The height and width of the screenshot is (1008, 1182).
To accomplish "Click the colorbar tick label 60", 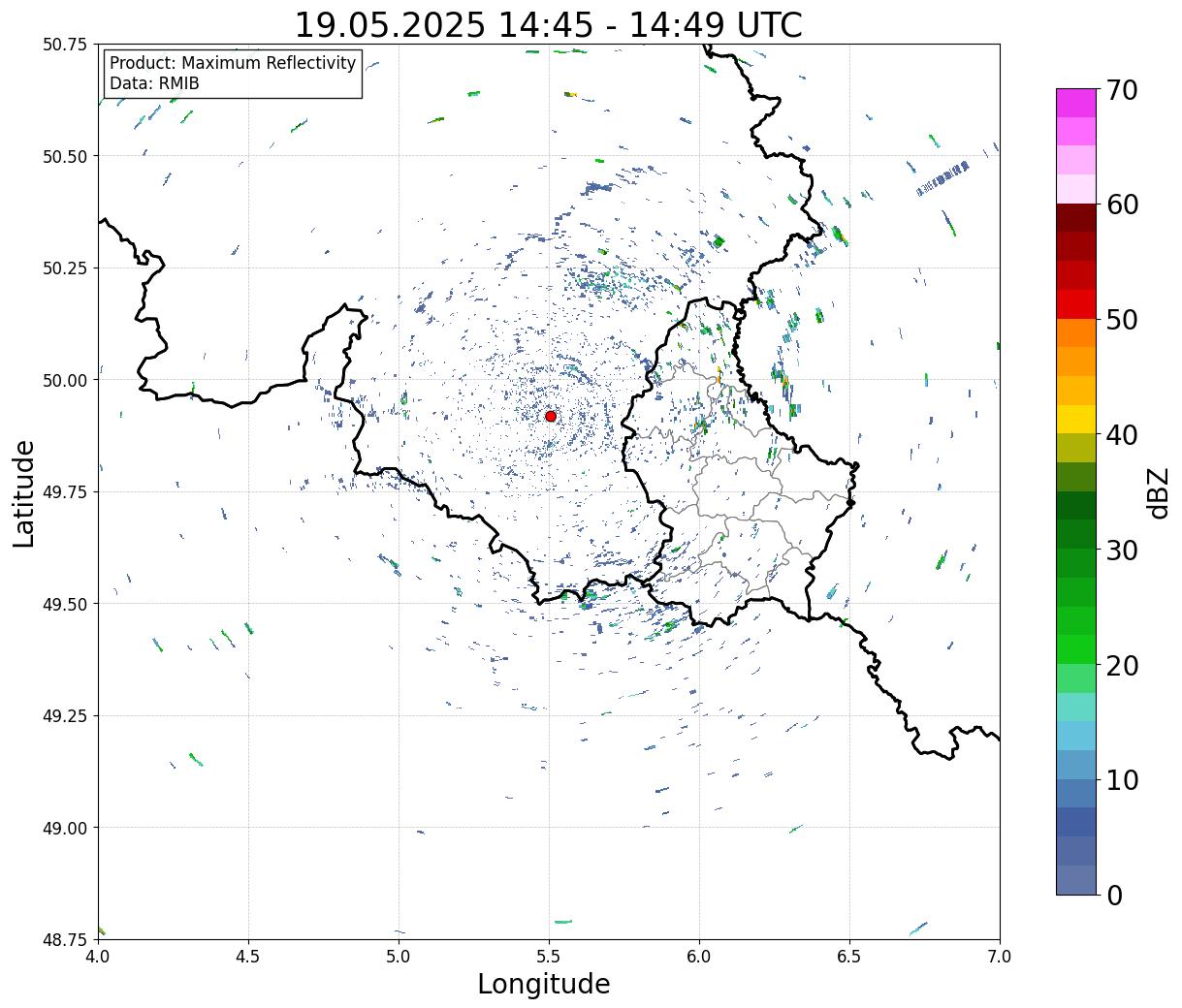I will (1122, 205).
